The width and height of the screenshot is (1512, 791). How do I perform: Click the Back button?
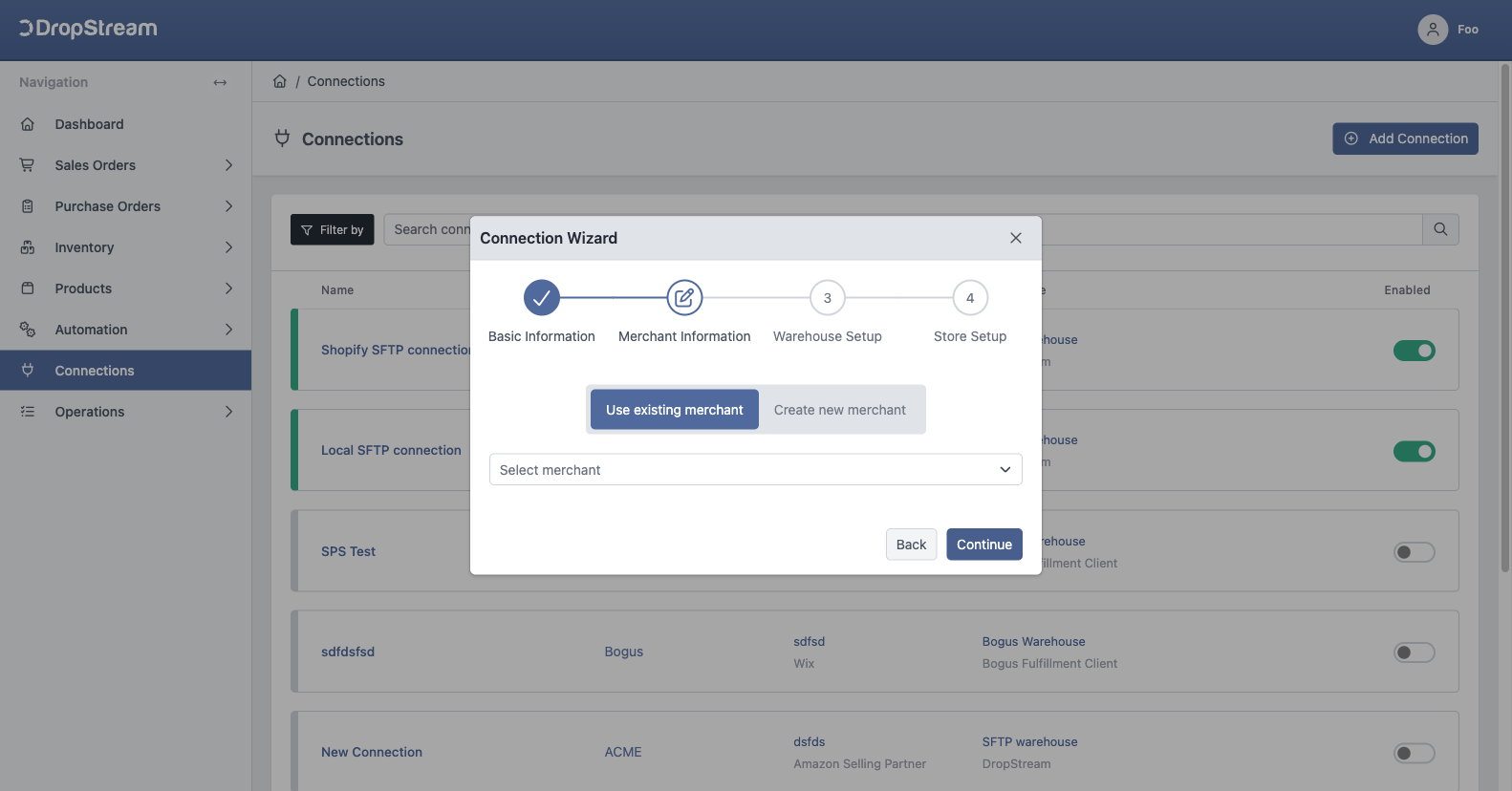[911, 545]
